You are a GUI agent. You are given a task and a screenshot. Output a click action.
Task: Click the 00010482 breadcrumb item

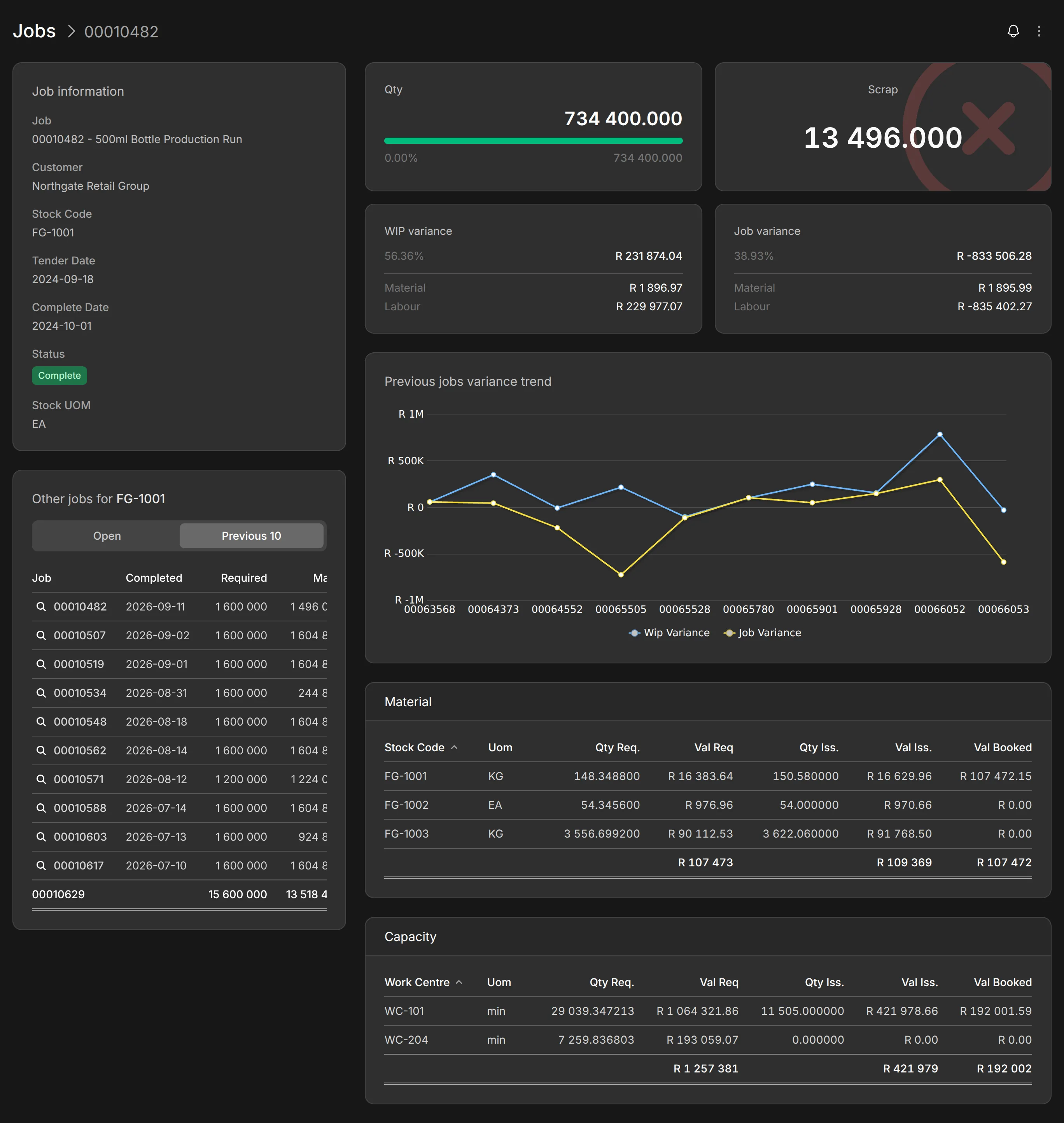[121, 32]
